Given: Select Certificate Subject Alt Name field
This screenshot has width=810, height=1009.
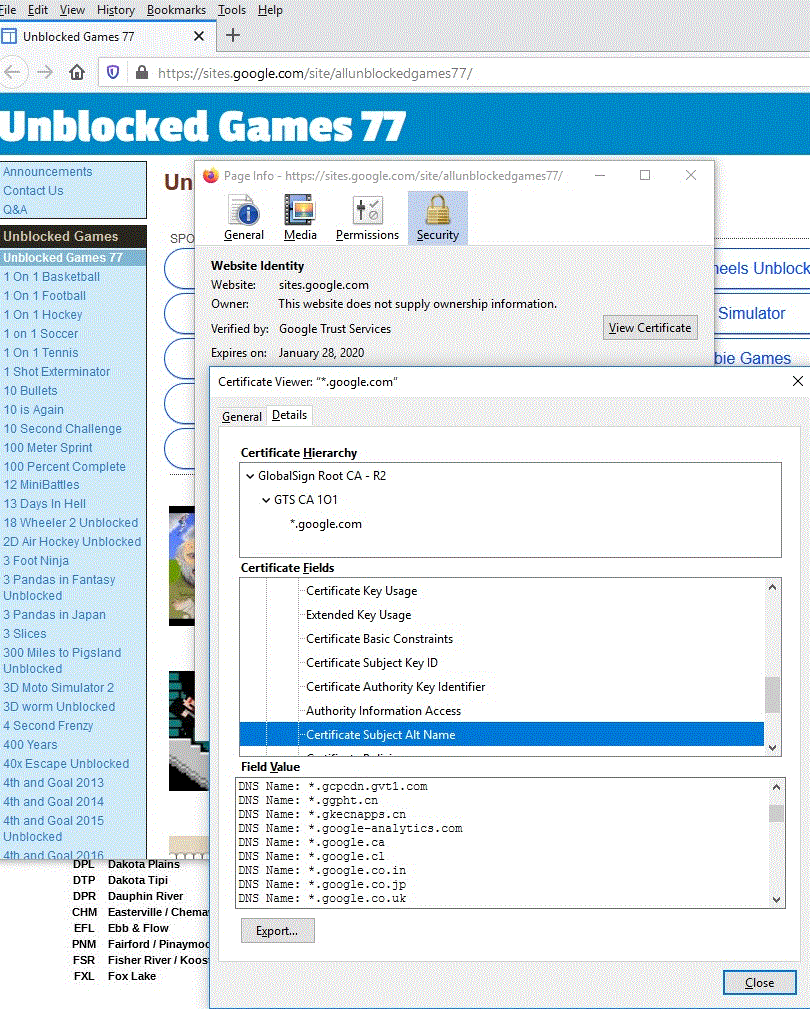Looking at the screenshot, I should pos(502,734).
